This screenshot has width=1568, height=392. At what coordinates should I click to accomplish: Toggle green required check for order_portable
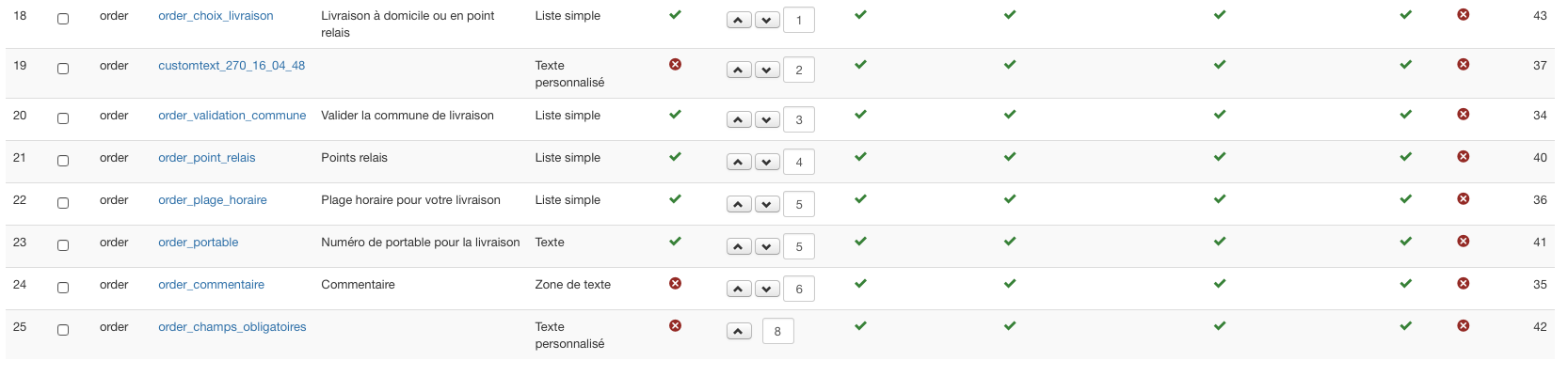pos(675,241)
